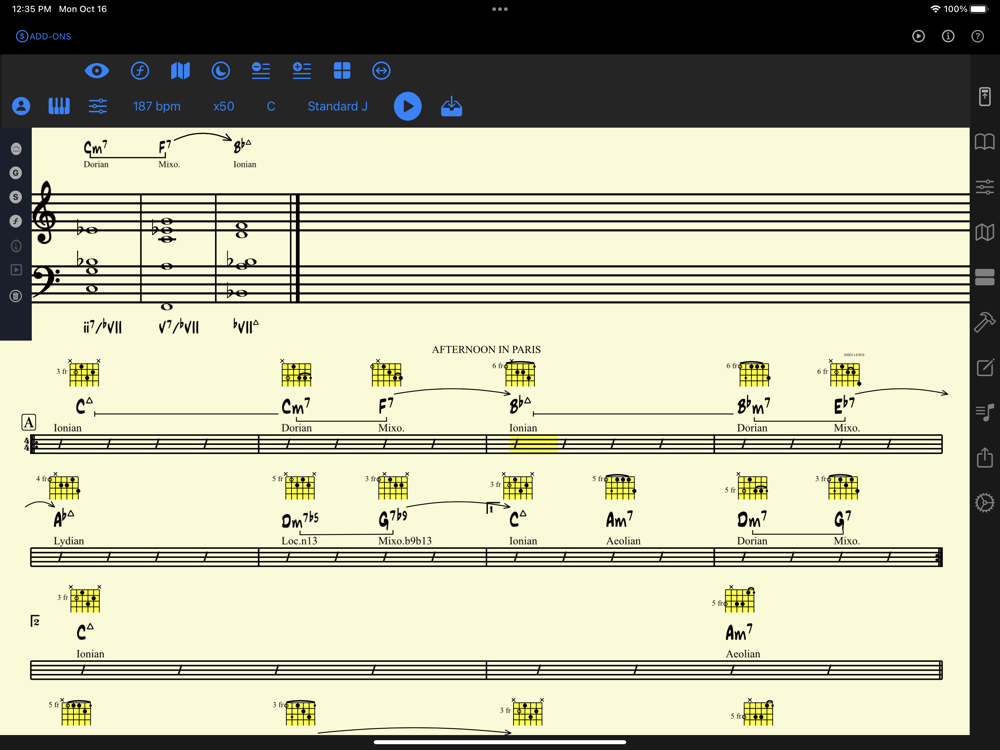Open the Standard J style selector
Screen dimensions: 1000x750
pos(337,107)
